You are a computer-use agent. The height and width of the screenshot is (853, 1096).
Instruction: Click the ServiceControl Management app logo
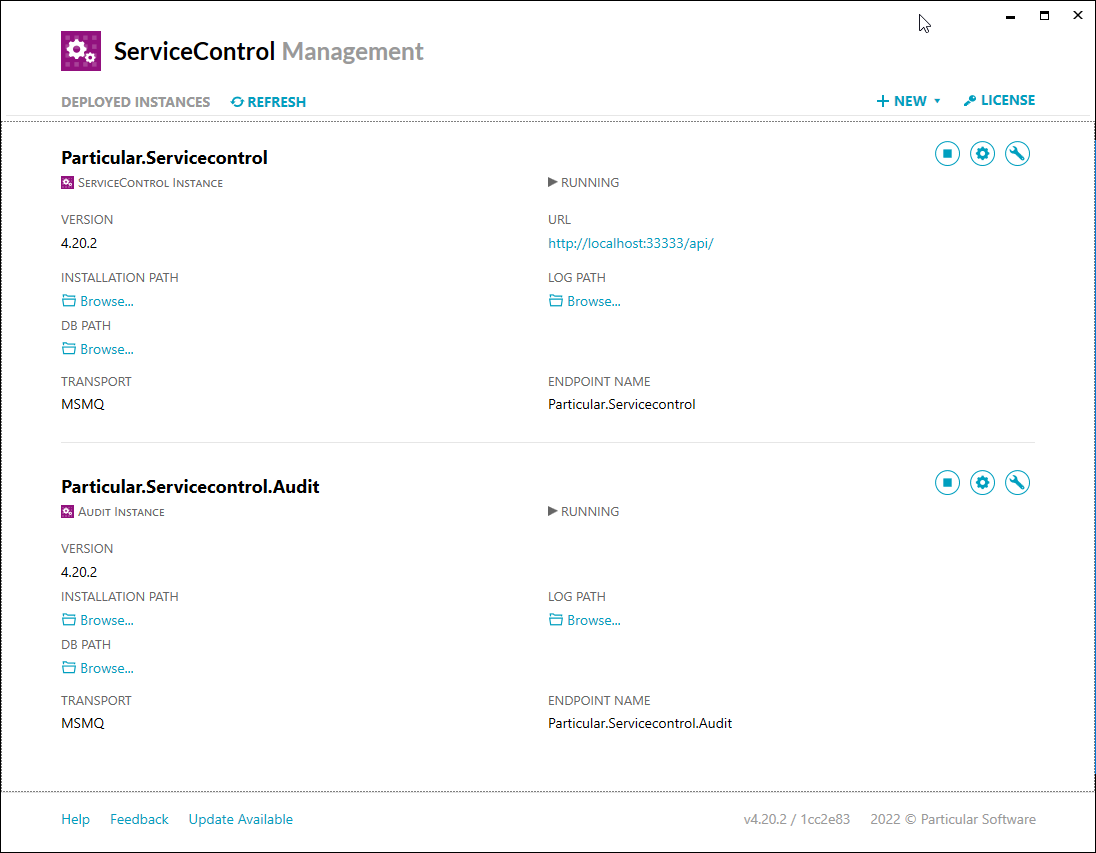(80, 50)
